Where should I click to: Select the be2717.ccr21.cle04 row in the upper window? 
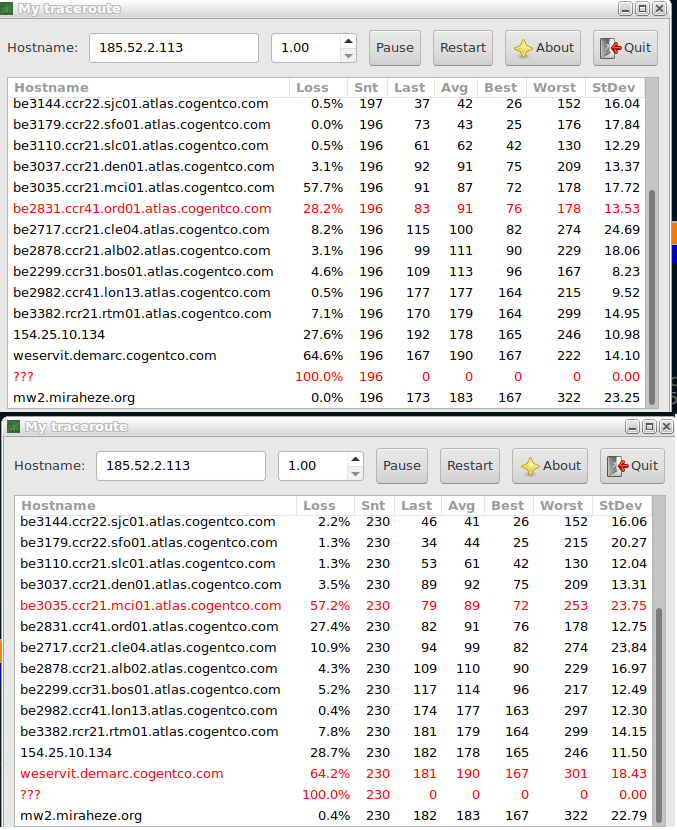pos(327,230)
